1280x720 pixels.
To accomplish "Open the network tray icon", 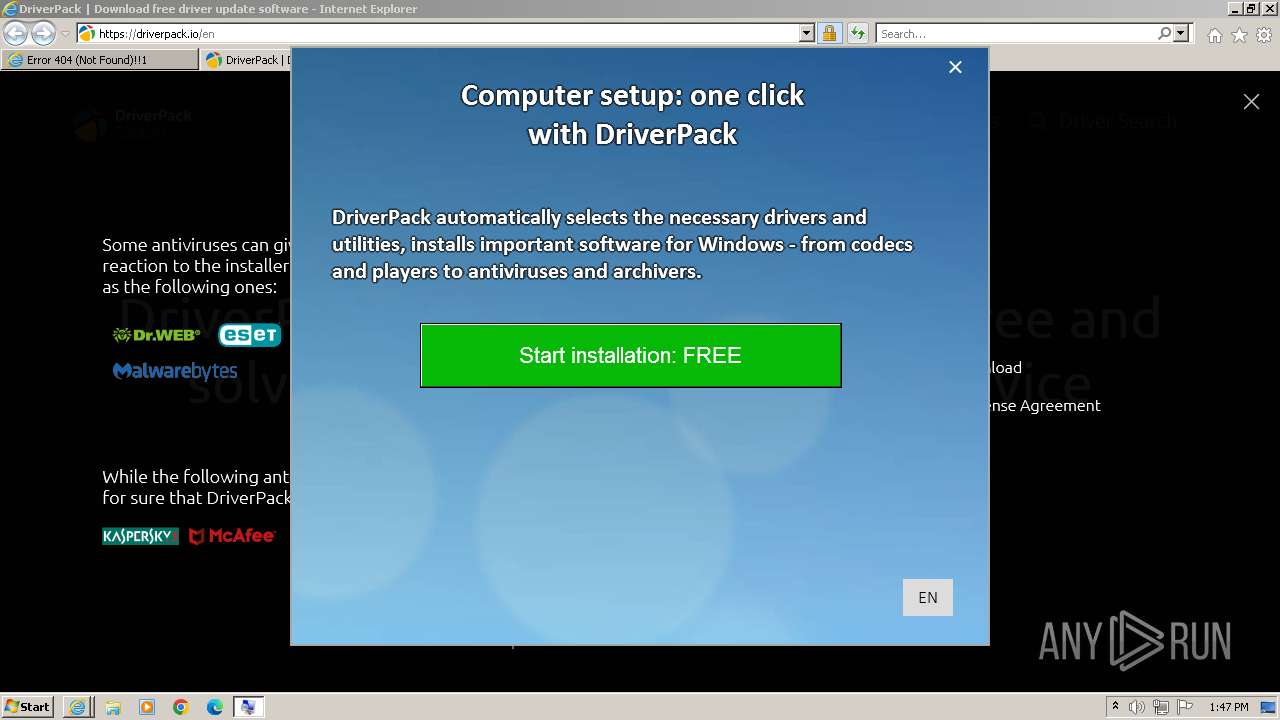I will pyautogui.click(x=1161, y=707).
